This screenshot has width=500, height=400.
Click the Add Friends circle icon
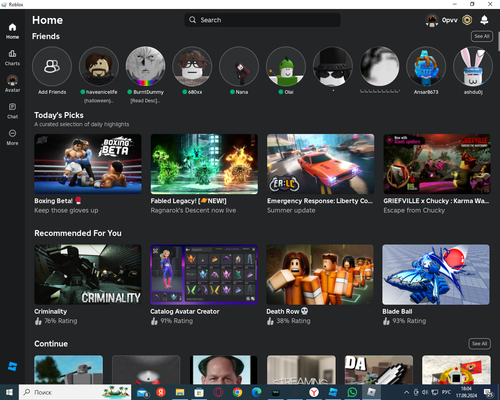click(52, 66)
